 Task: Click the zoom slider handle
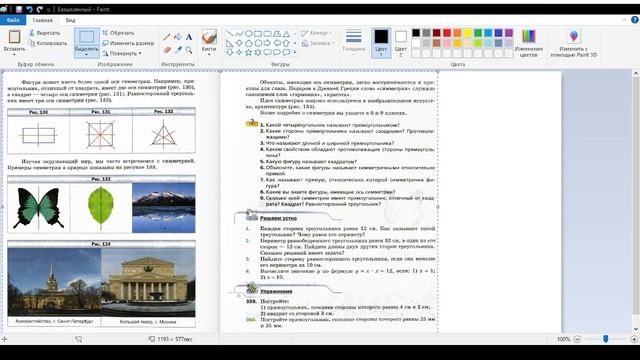coord(606,339)
